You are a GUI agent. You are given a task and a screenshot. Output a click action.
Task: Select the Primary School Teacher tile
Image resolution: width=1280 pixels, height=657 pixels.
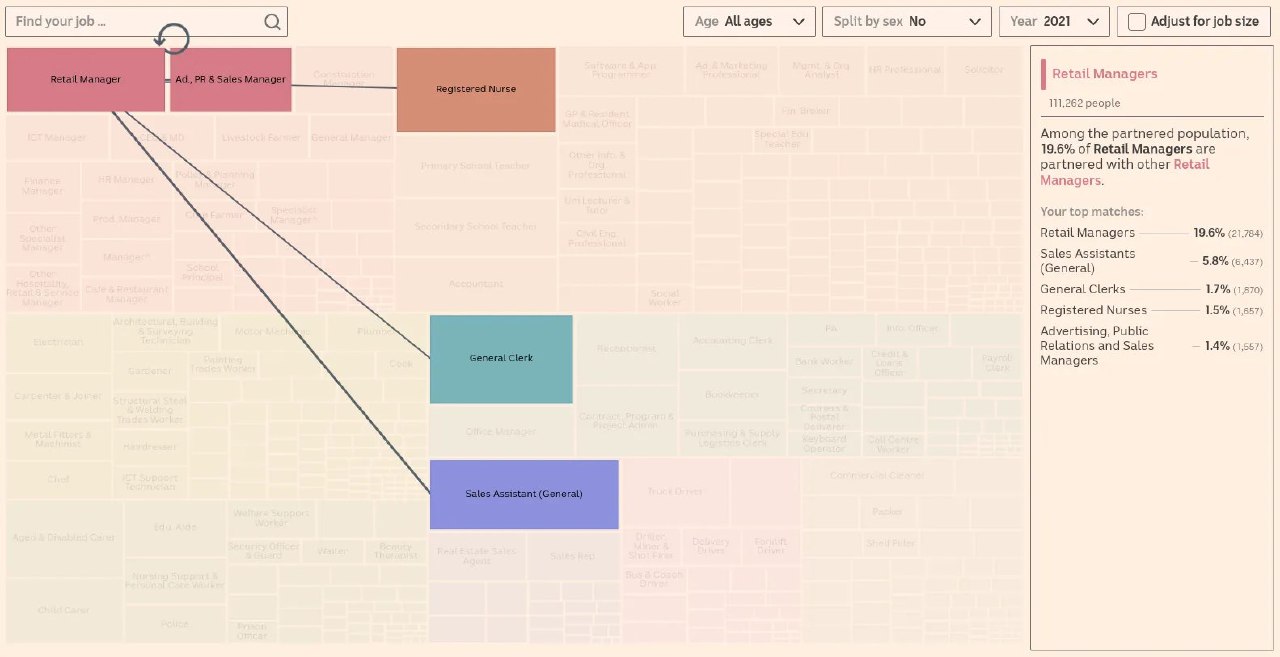(475, 166)
